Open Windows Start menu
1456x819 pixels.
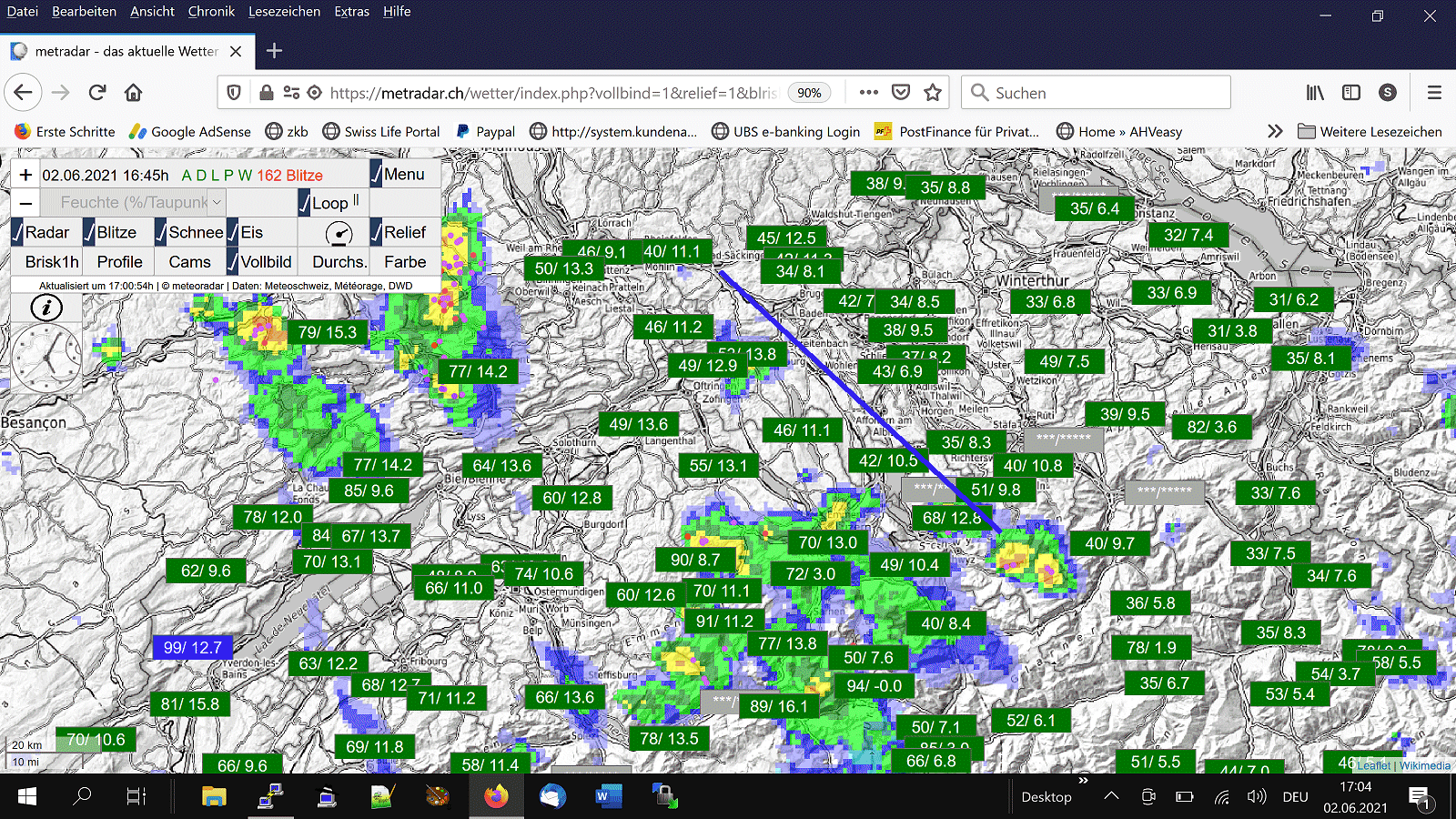click(27, 797)
